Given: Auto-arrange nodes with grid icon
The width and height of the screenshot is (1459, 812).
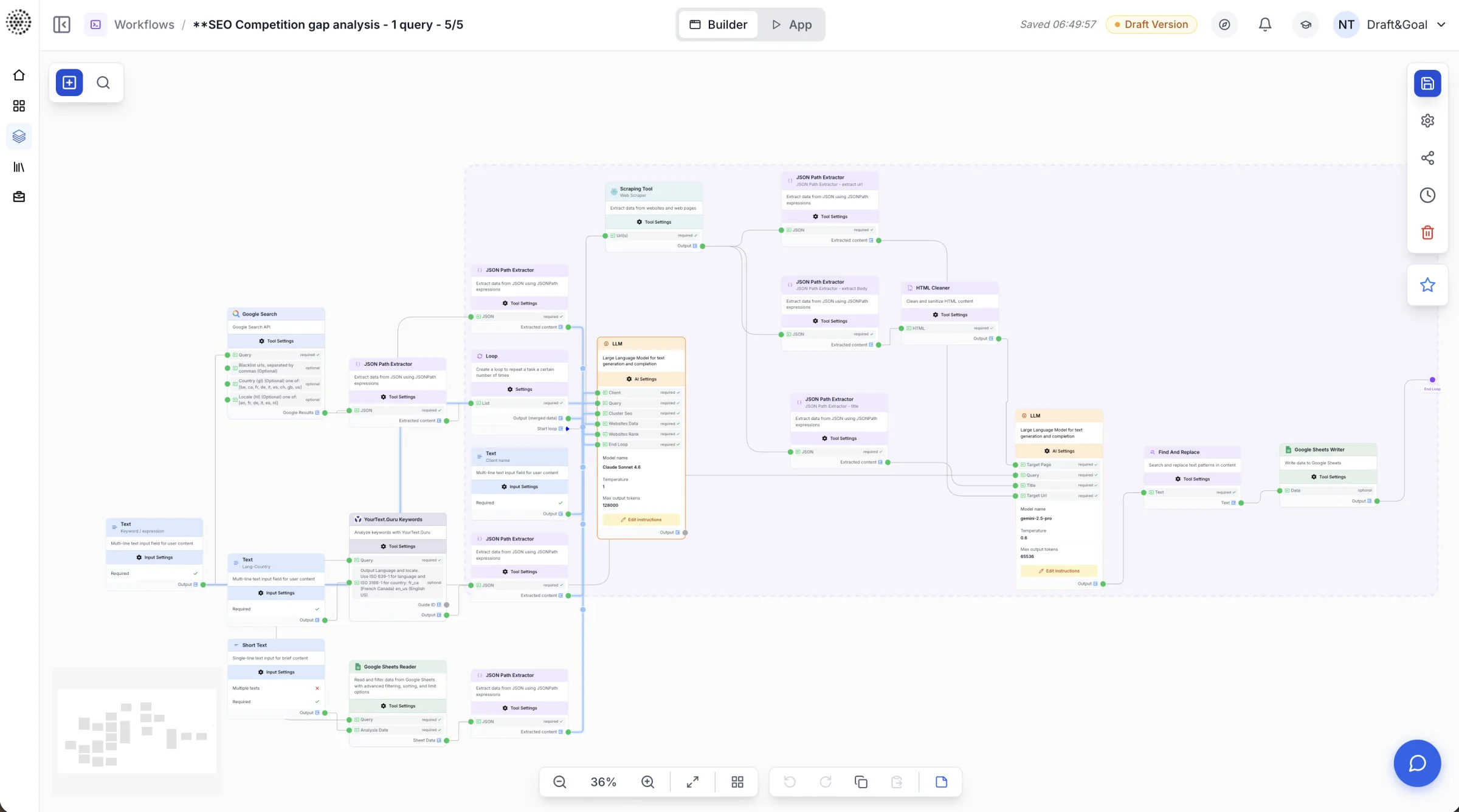Looking at the screenshot, I should [x=737, y=782].
